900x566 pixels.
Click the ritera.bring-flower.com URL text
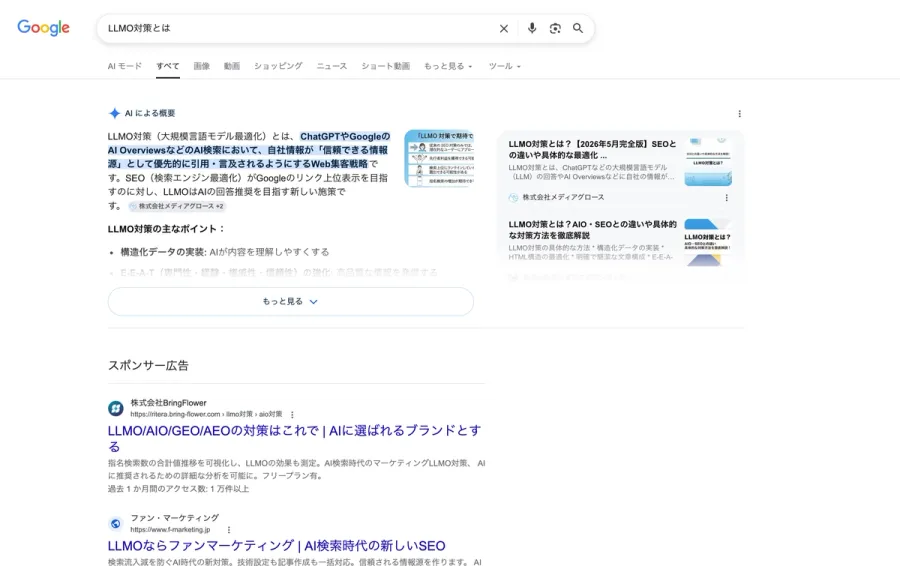pyautogui.click(x=206, y=414)
